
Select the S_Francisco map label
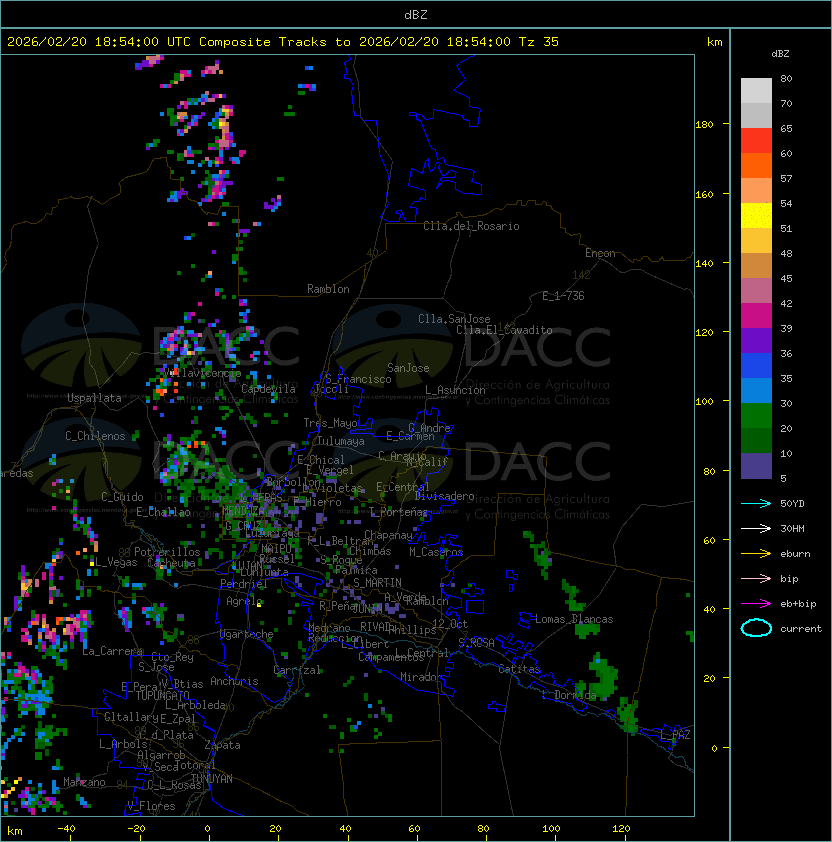[358, 379]
